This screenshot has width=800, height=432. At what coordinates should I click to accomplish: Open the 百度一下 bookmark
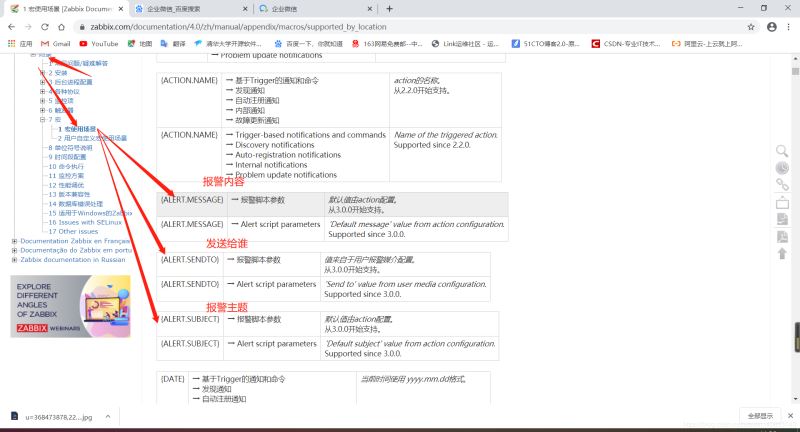pos(308,44)
